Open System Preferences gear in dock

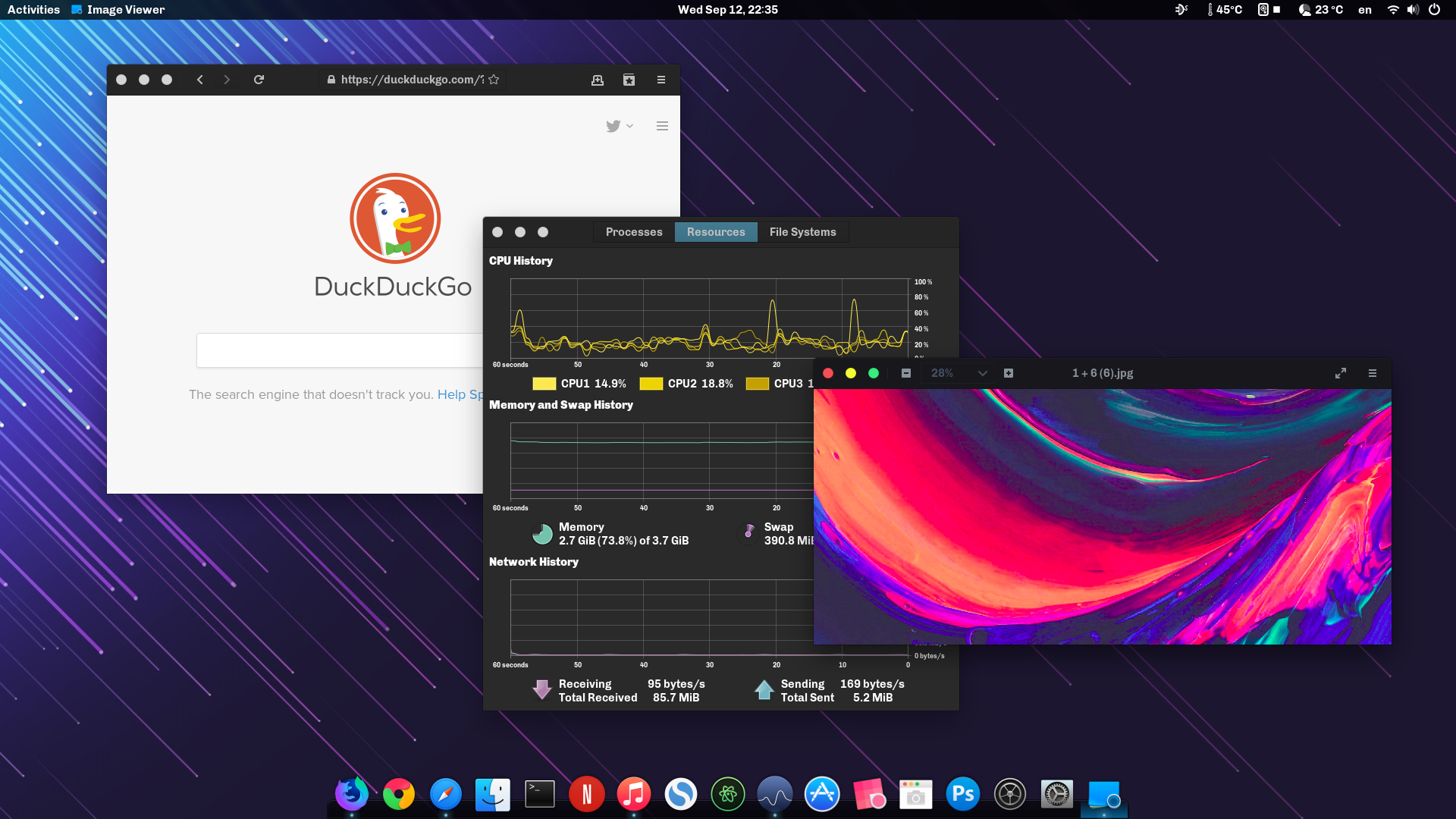[x=1057, y=794]
